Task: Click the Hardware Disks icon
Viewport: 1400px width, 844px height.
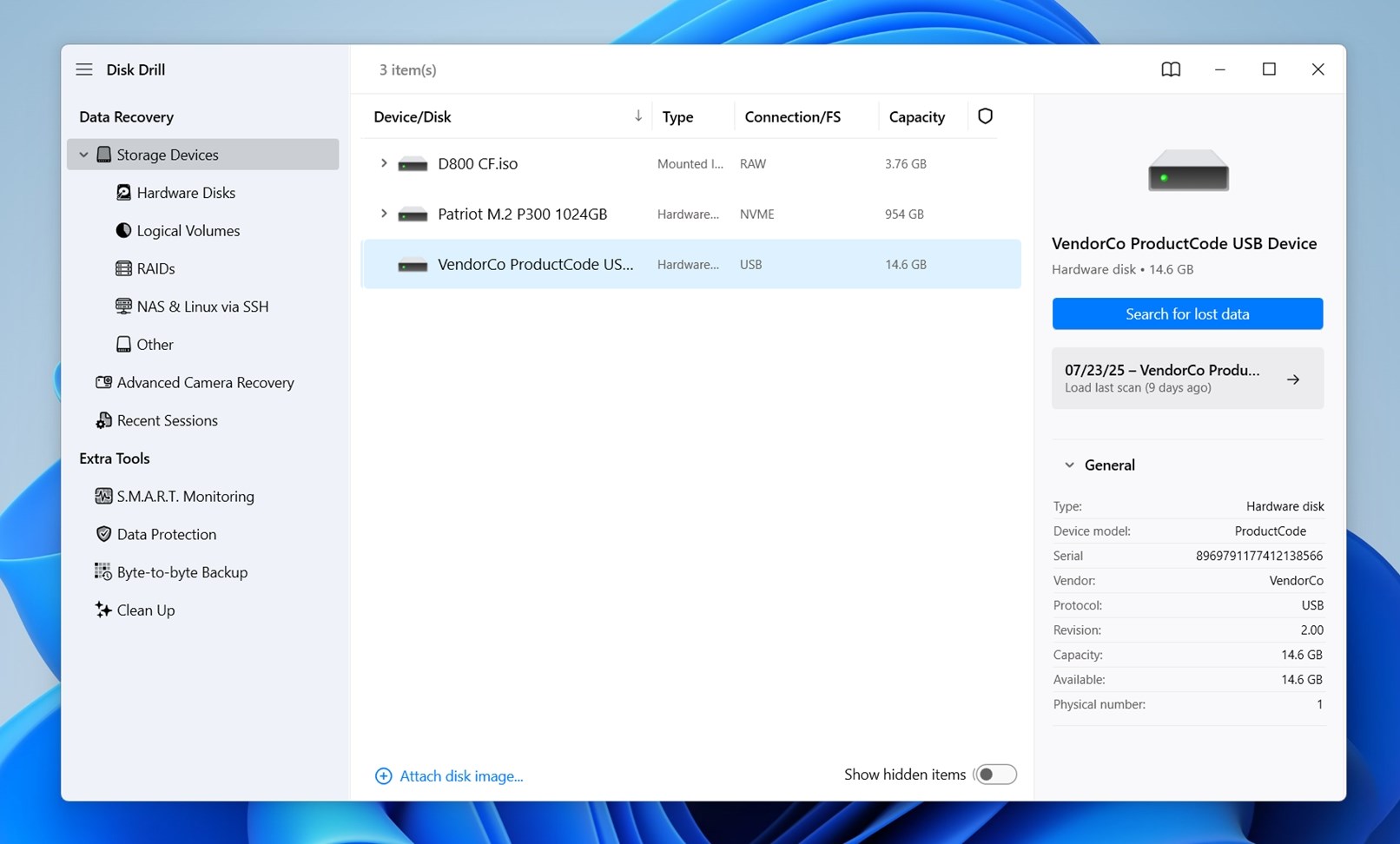Action: [123, 193]
